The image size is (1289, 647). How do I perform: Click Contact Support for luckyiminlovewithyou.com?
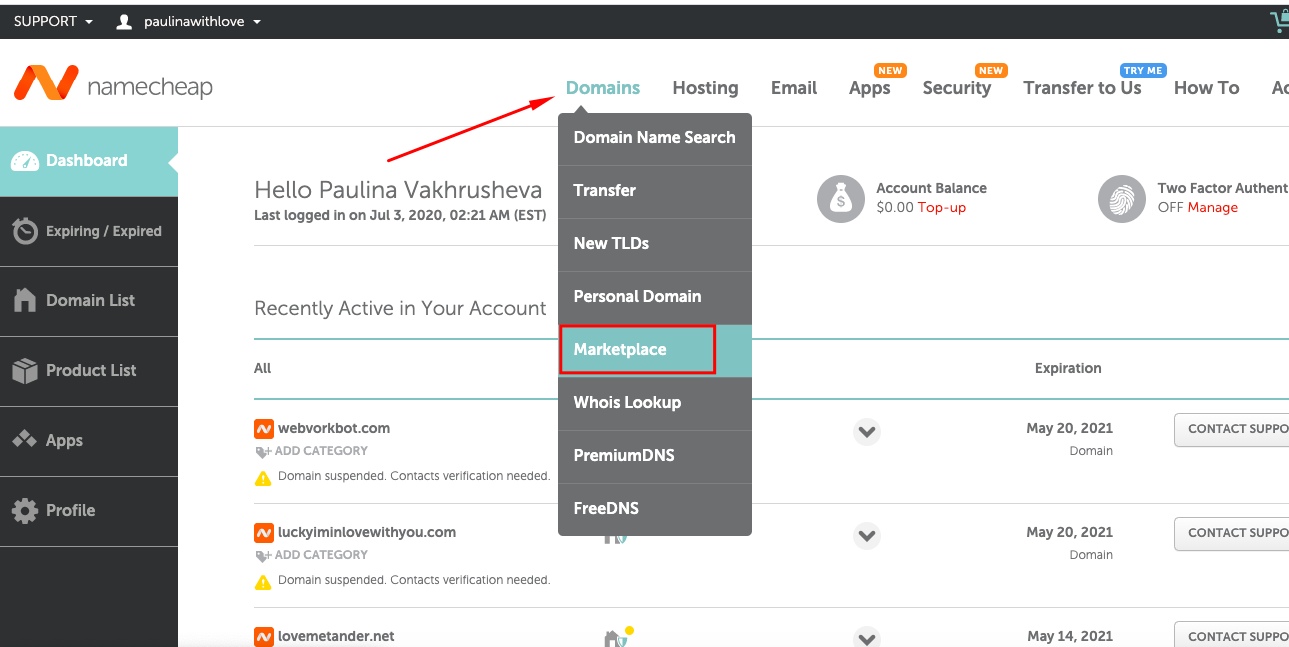[1232, 534]
